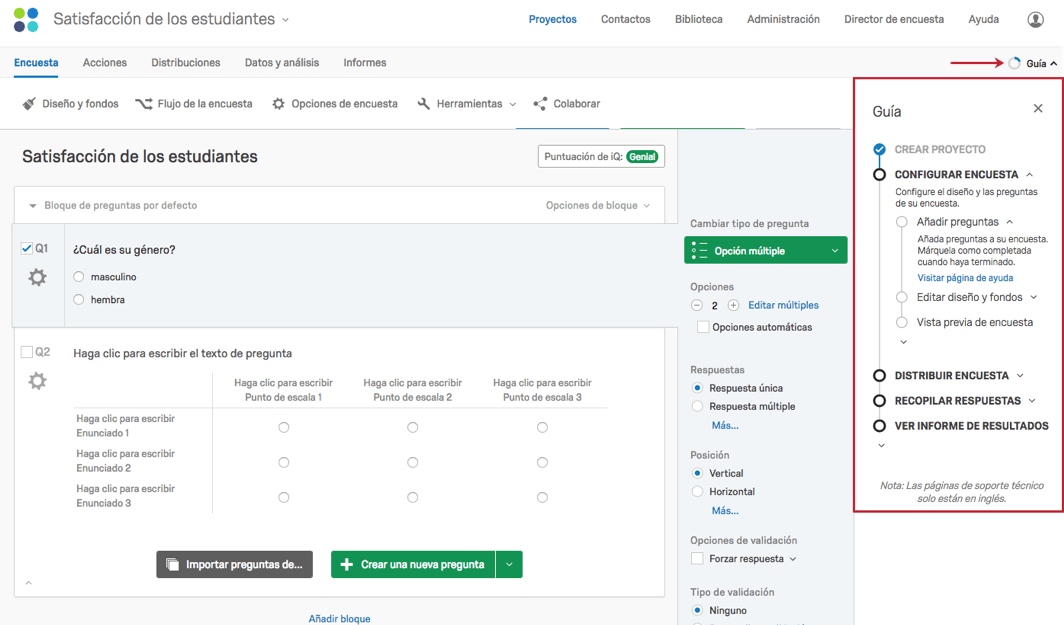1064x625 pixels.
Task: Collapse the default question block triangle
Action: (x=32, y=206)
